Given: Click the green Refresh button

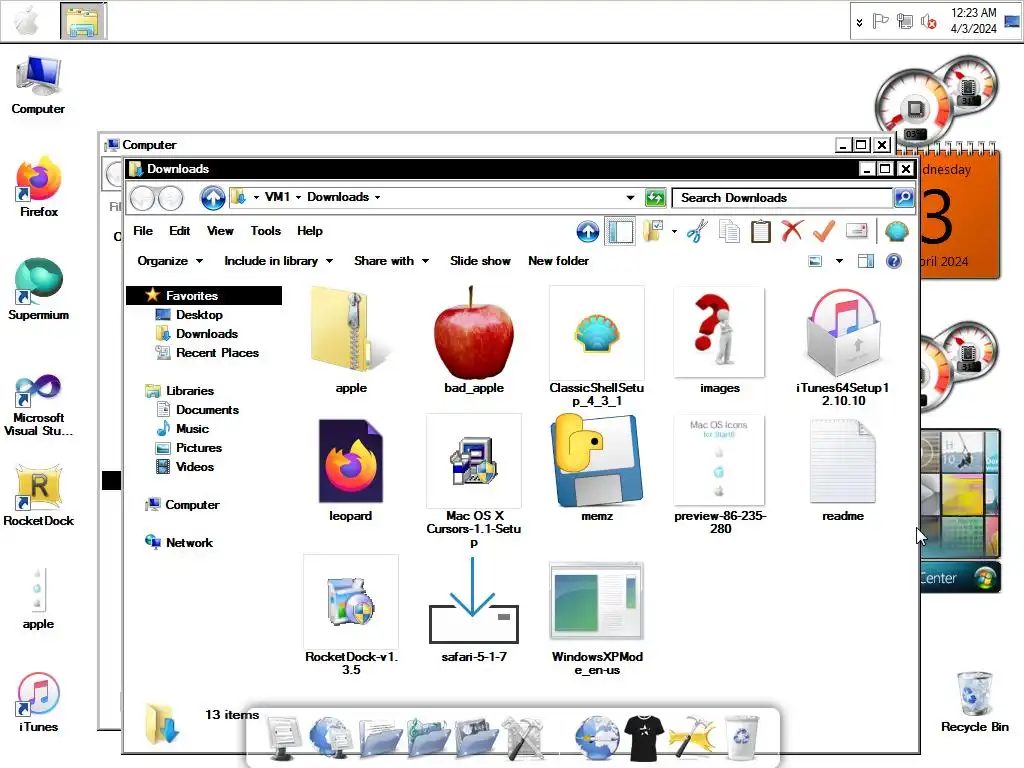Looking at the screenshot, I should click(x=655, y=197).
